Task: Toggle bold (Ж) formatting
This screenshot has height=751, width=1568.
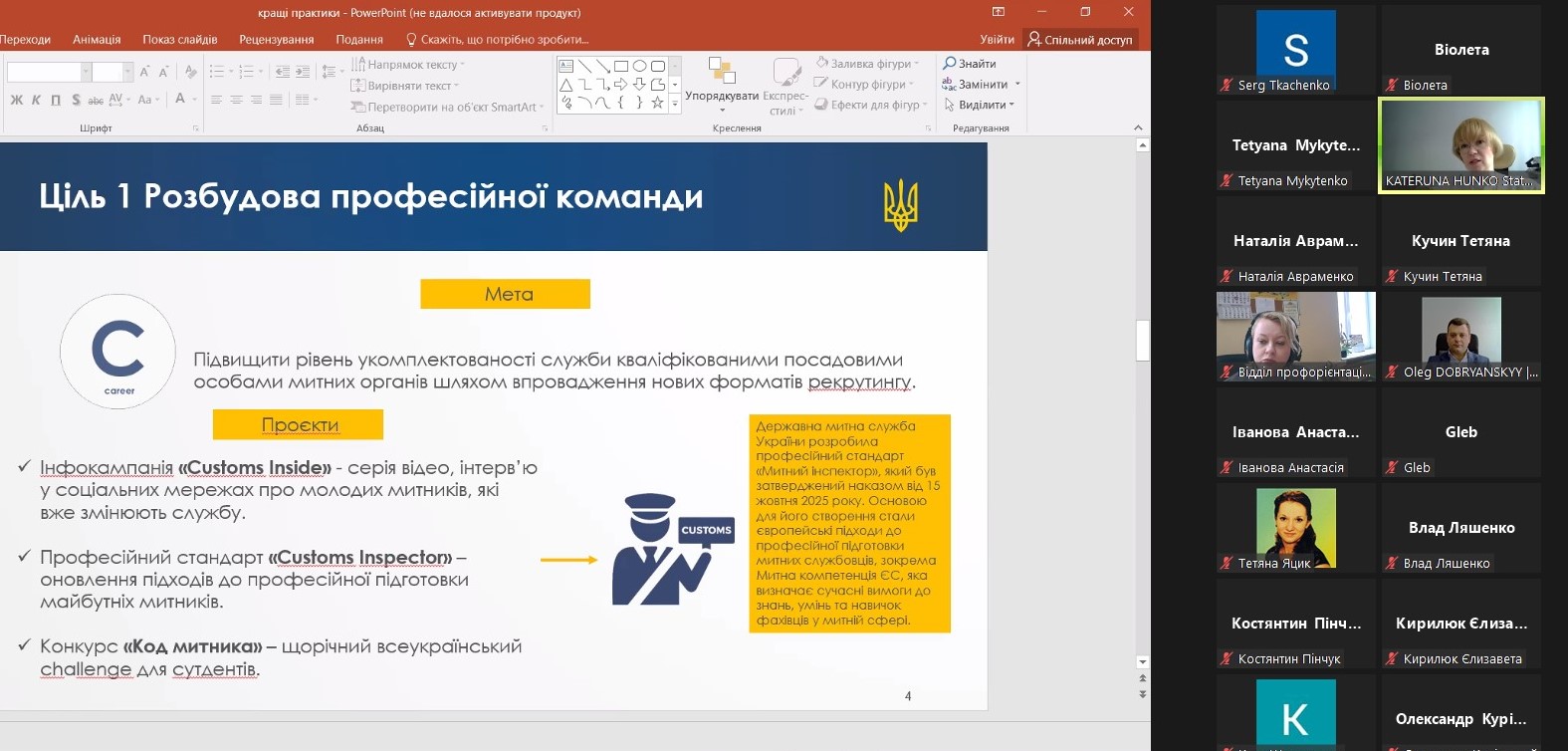Action: [17, 100]
